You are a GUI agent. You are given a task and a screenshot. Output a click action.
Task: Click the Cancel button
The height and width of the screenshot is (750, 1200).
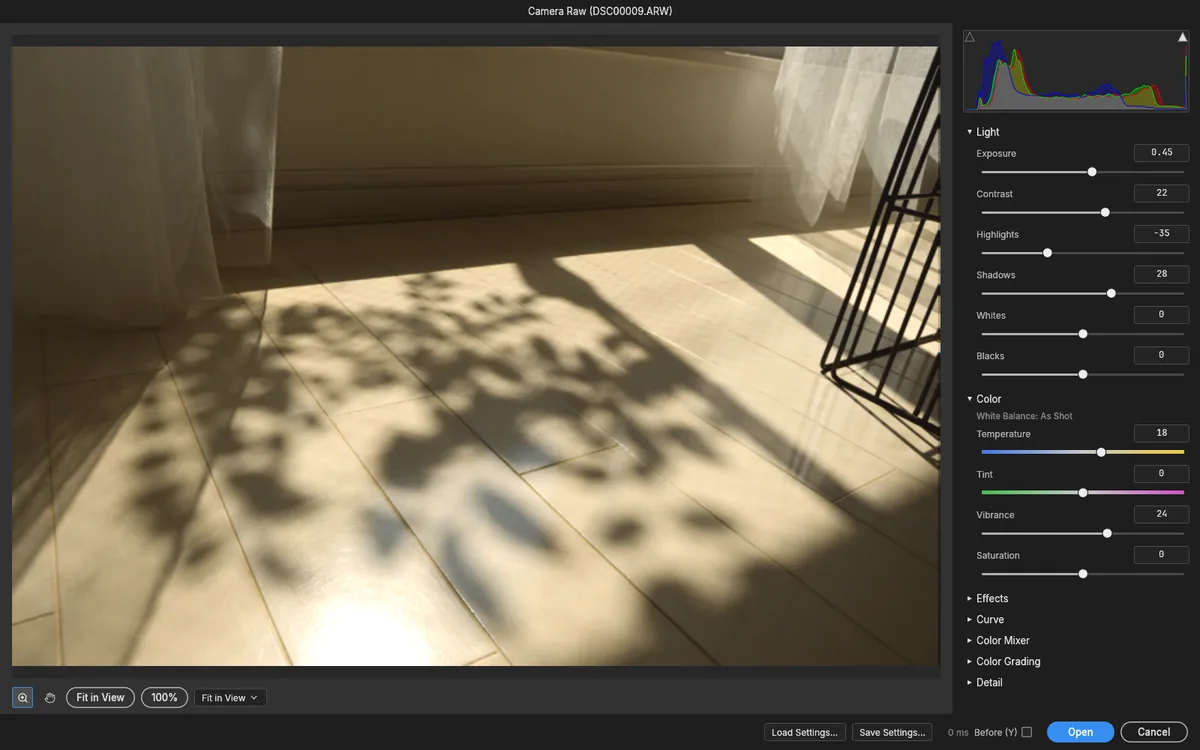(x=1154, y=732)
